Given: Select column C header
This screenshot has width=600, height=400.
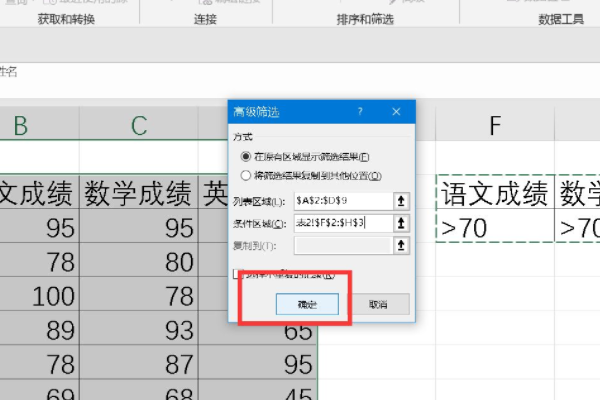Looking at the screenshot, I should click(139, 124).
